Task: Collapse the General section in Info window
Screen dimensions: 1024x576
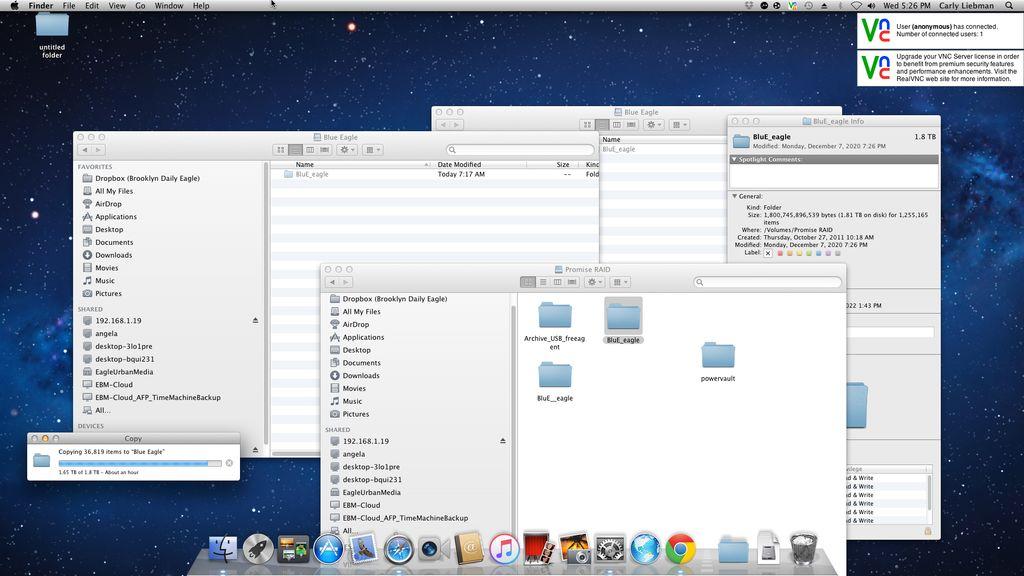Action: coord(735,196)
